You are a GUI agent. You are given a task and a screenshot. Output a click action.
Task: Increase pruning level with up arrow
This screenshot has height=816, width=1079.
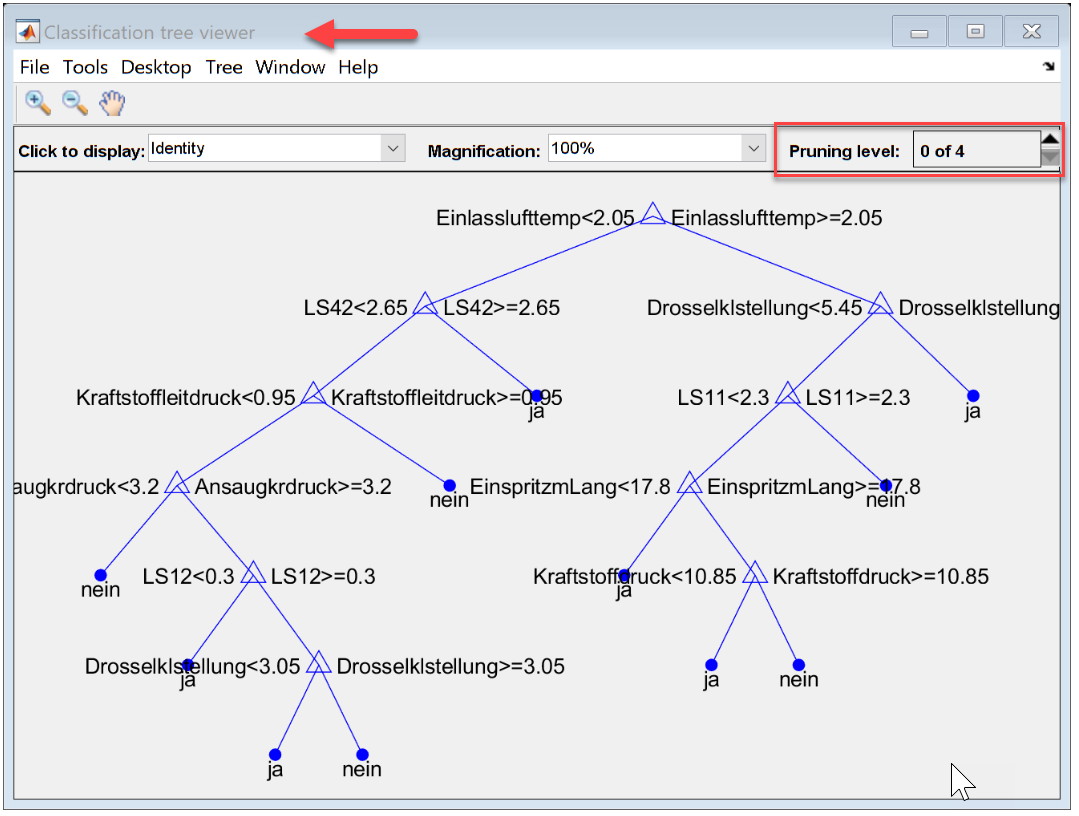[1050, 140]
